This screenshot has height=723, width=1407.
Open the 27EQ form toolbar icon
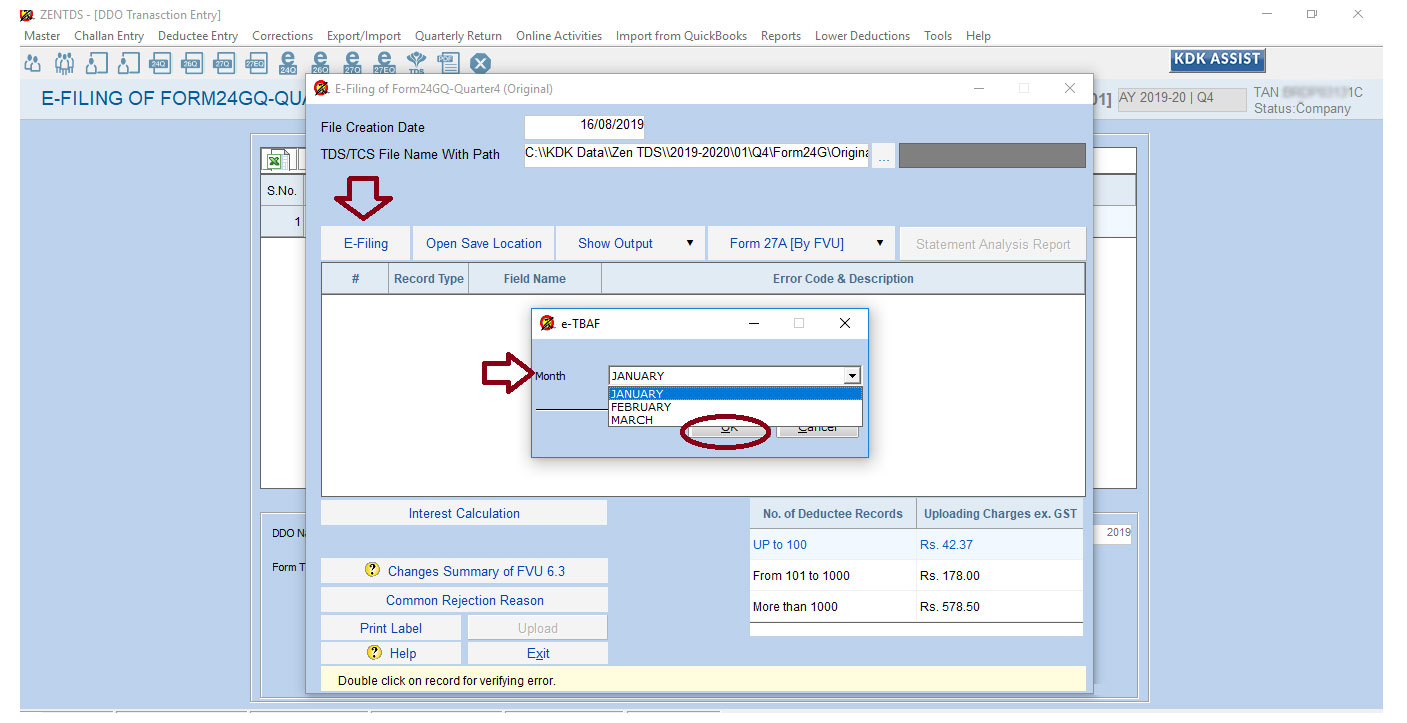point(256,63)
